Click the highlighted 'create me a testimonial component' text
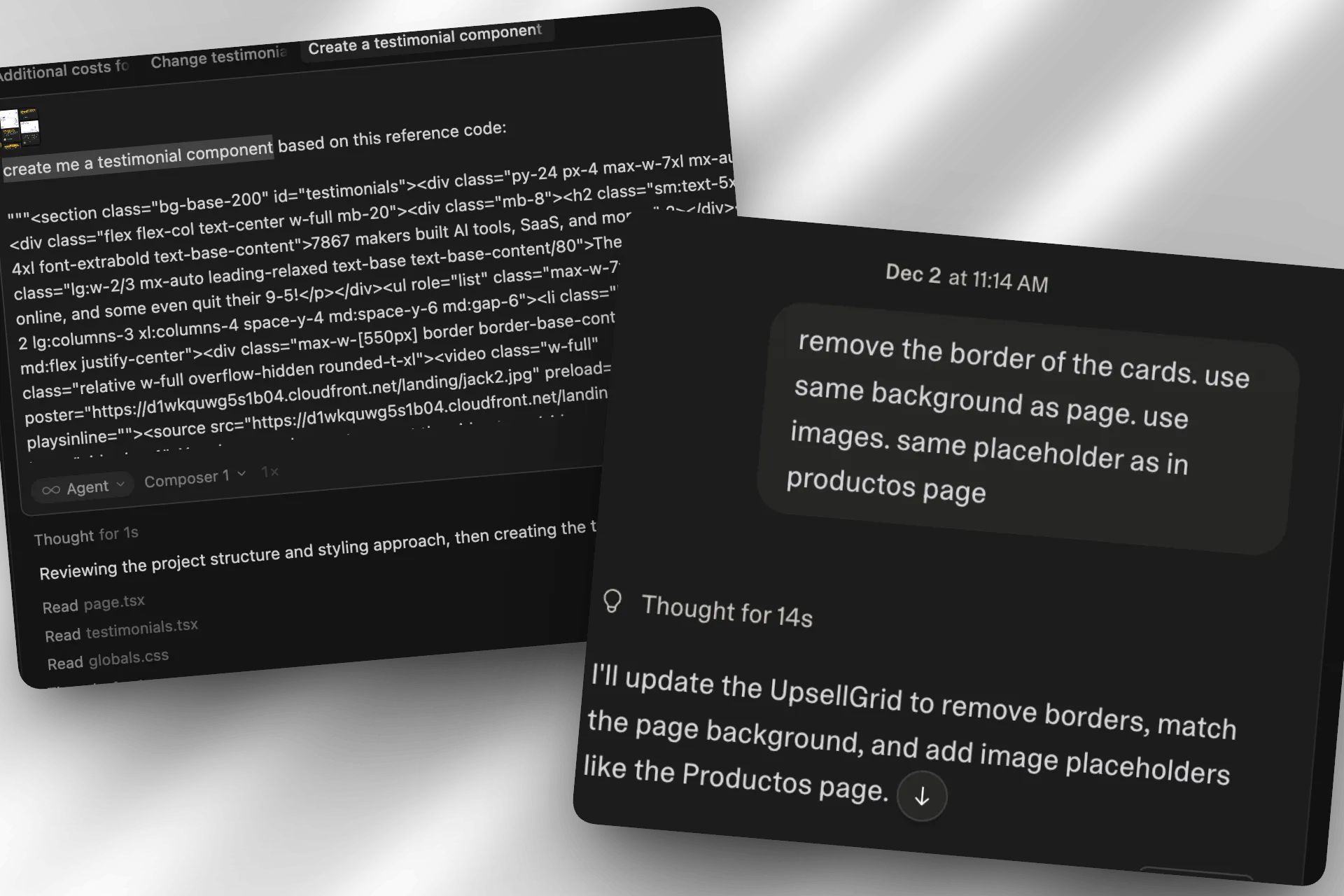 click(x=138, y=157)
